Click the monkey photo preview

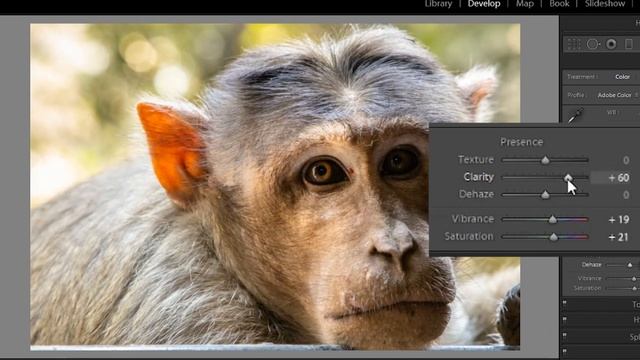275,187
